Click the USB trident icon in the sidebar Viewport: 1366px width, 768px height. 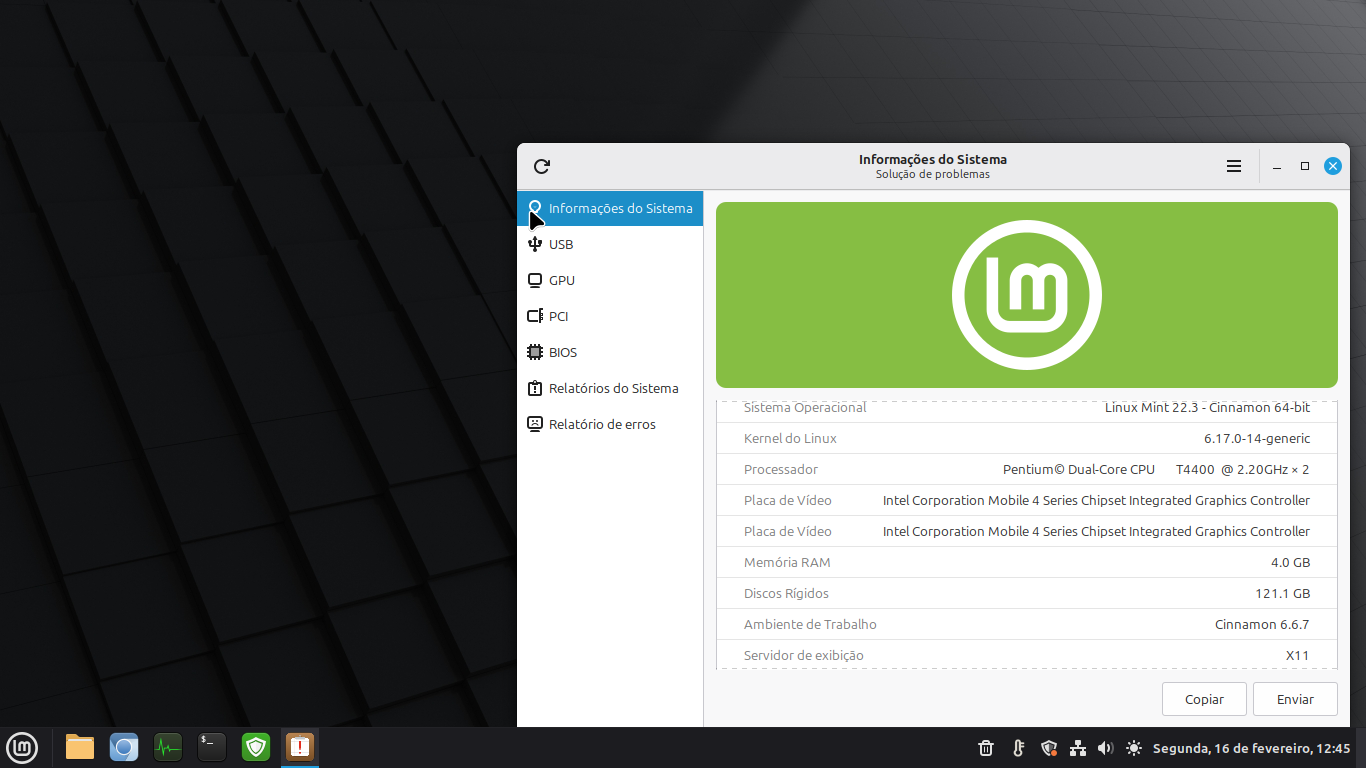pyautogui.click(x=534, y=244)
